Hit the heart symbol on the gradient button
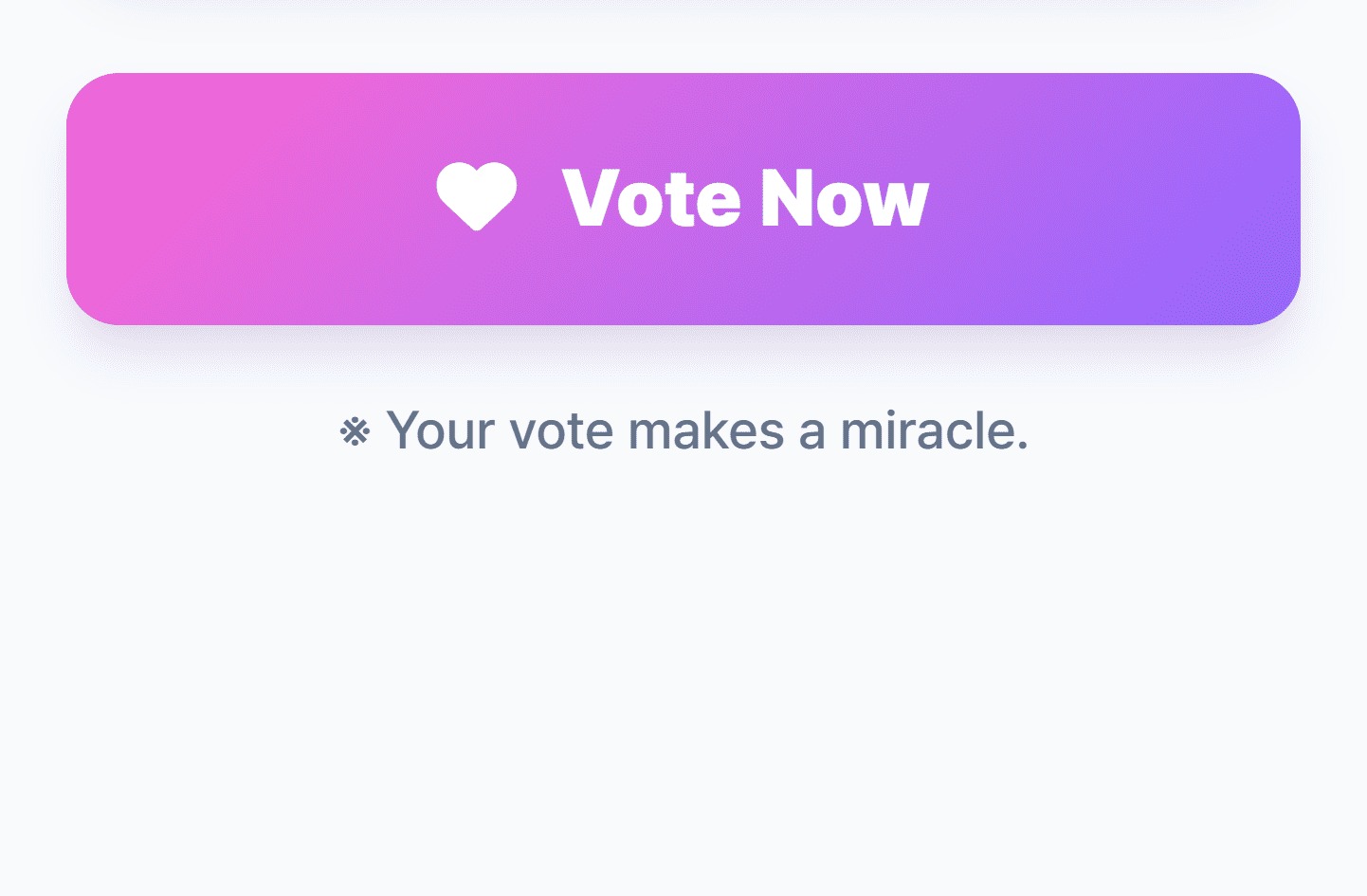1367x896 pixels. point(476,194)
